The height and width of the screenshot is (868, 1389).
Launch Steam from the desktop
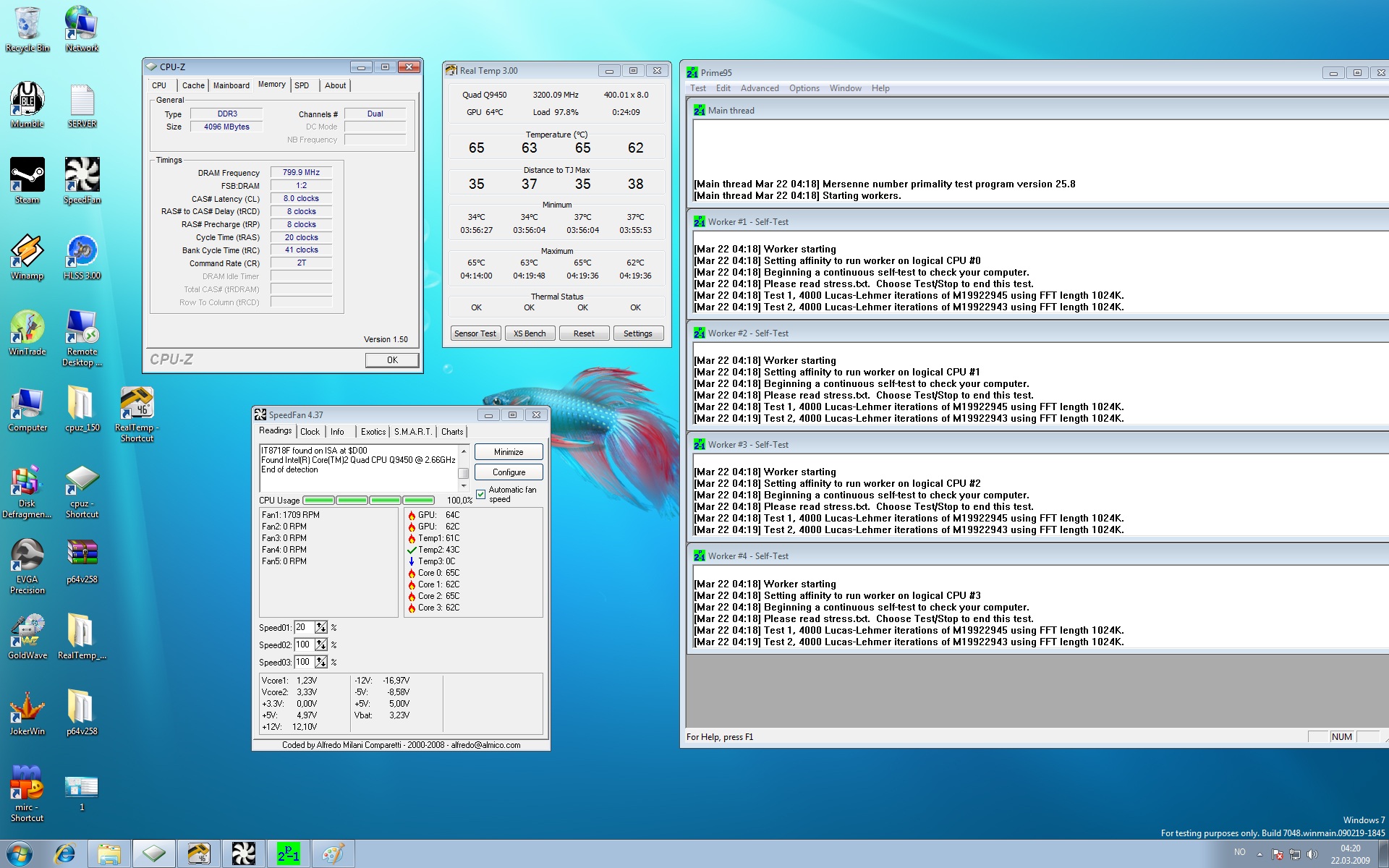pos(27,181)
